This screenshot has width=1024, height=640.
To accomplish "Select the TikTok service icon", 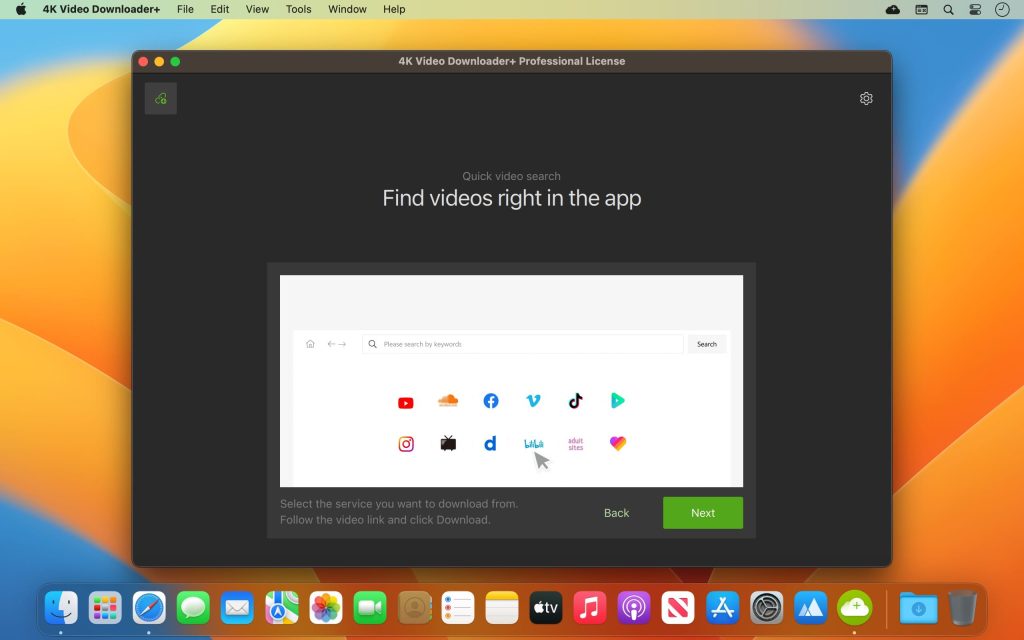I will (575, 400).
